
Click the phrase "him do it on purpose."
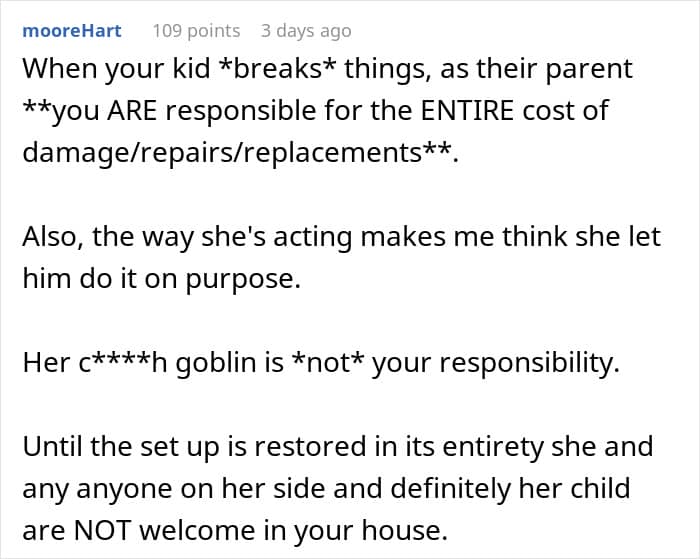[162, 279]
